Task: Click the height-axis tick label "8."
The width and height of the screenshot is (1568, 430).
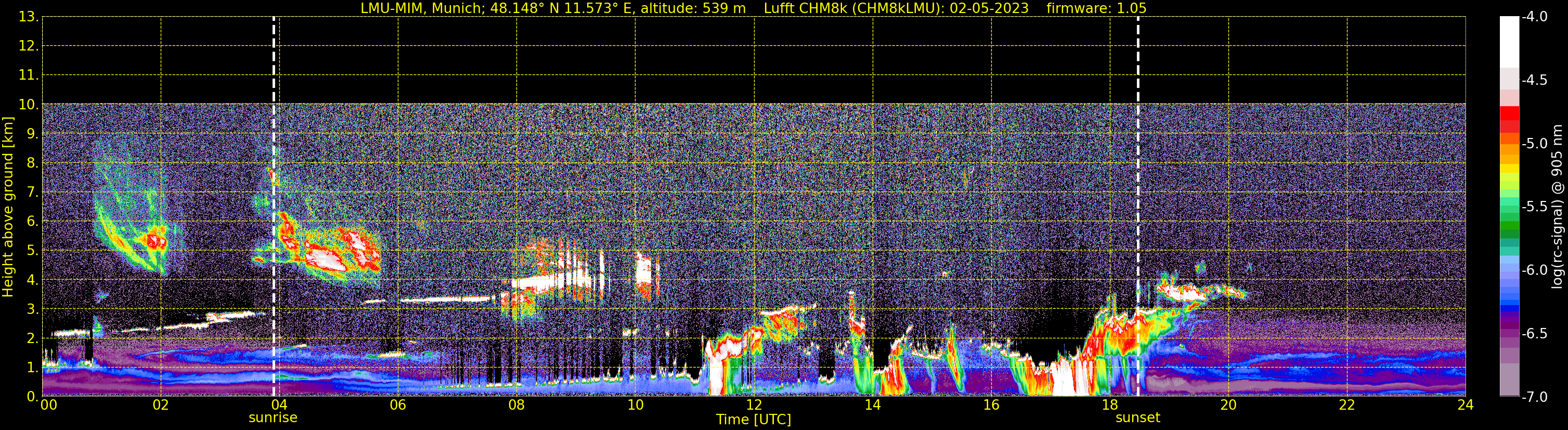Action: click(32, 163)
